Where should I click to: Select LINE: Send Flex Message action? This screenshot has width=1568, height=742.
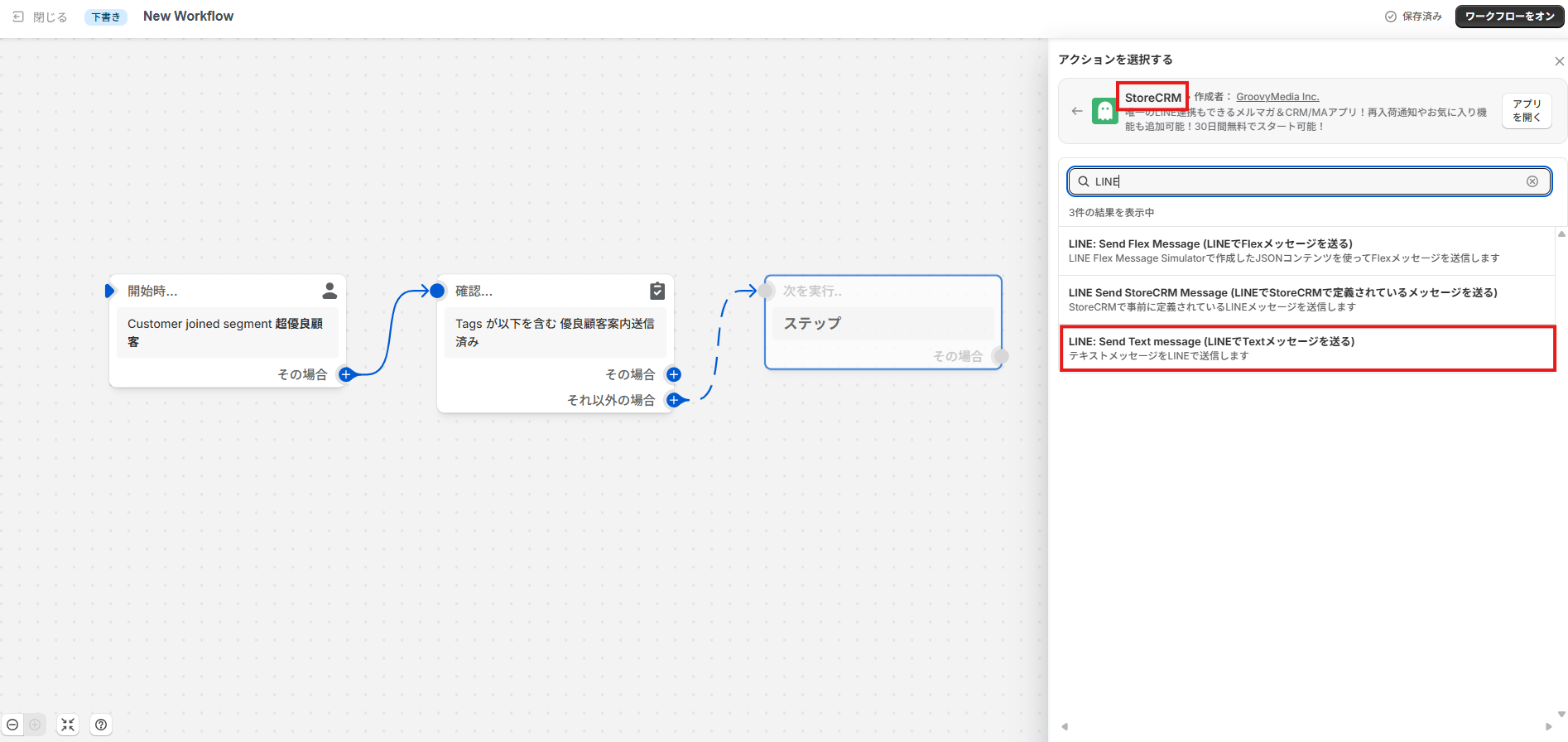[x=1307, y=251]
